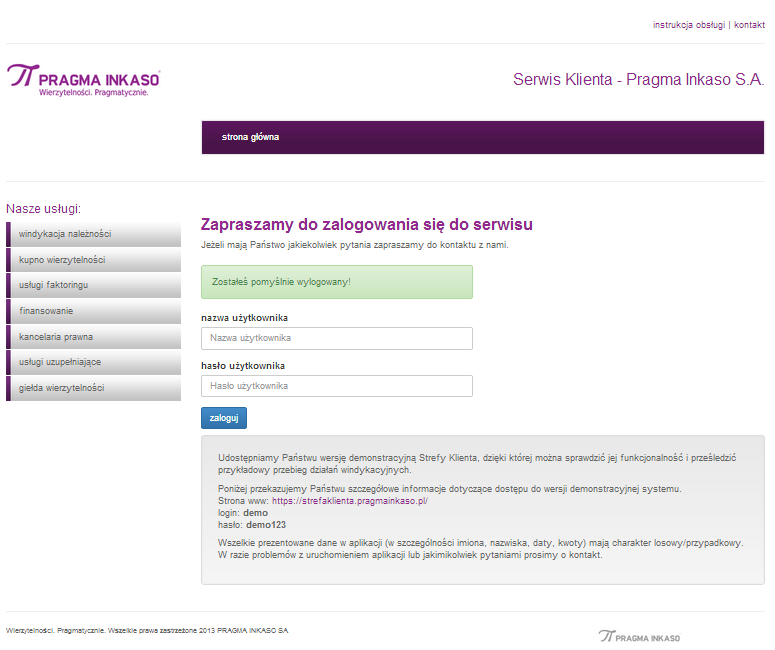Image resolution: width=775 pixels, height=650 pixels.
Task: Click the green 'Zostałeś pomyślnie wylogowany!' message
Action: [x=337, y=282]
